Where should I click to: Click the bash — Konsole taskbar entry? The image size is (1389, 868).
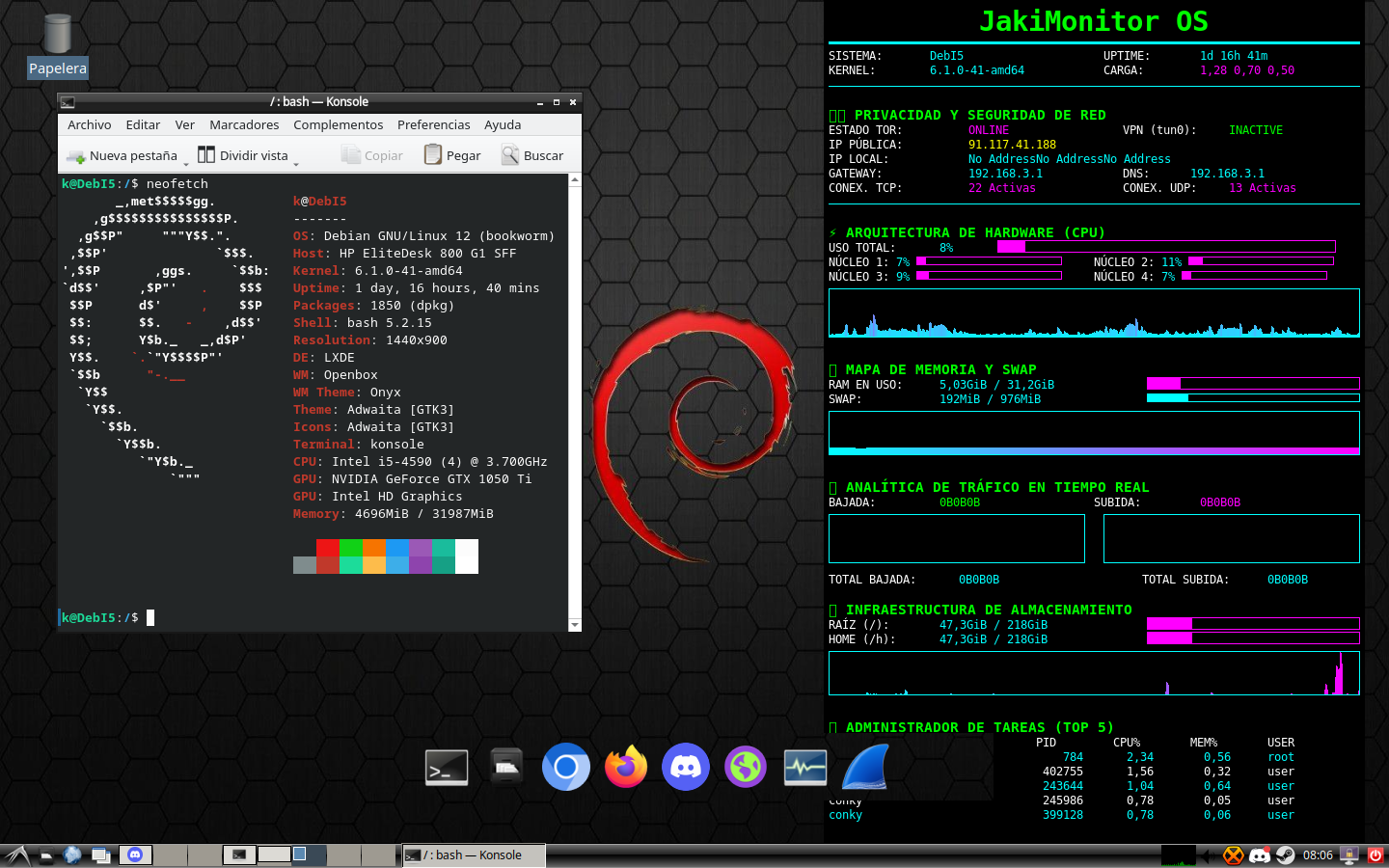474,855
